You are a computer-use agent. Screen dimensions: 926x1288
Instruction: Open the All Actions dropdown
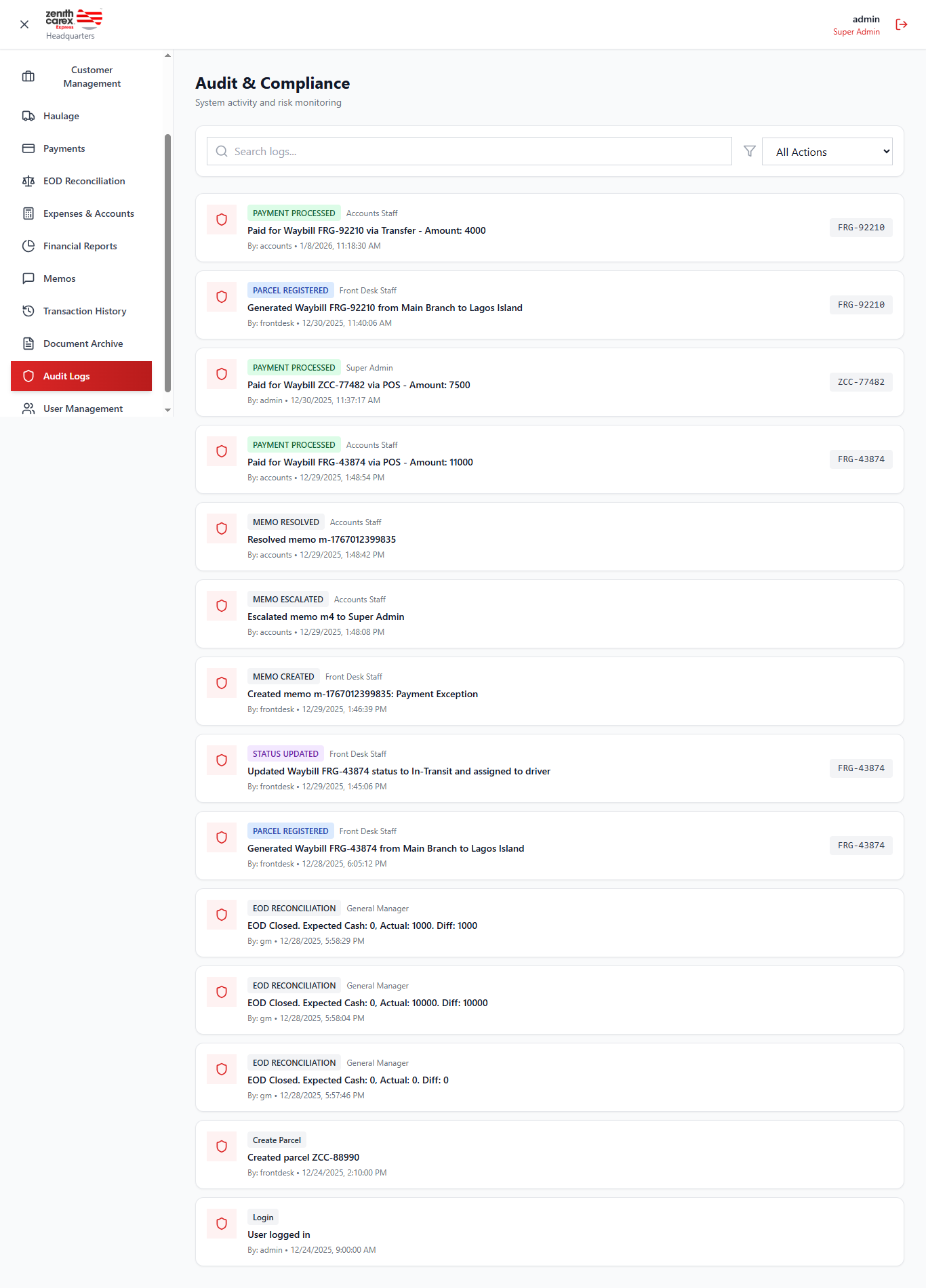pyautogui.click(x=827, y=152)
